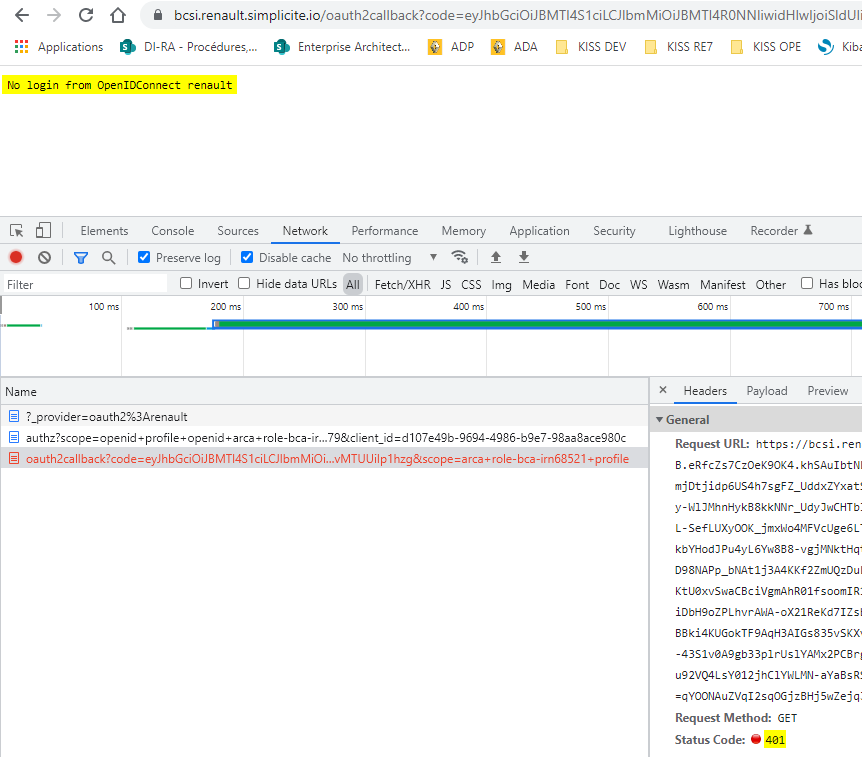Stop recording network log with red button
Image resolution: width=862 pixels, height=757 pixels.
point(16,257)
